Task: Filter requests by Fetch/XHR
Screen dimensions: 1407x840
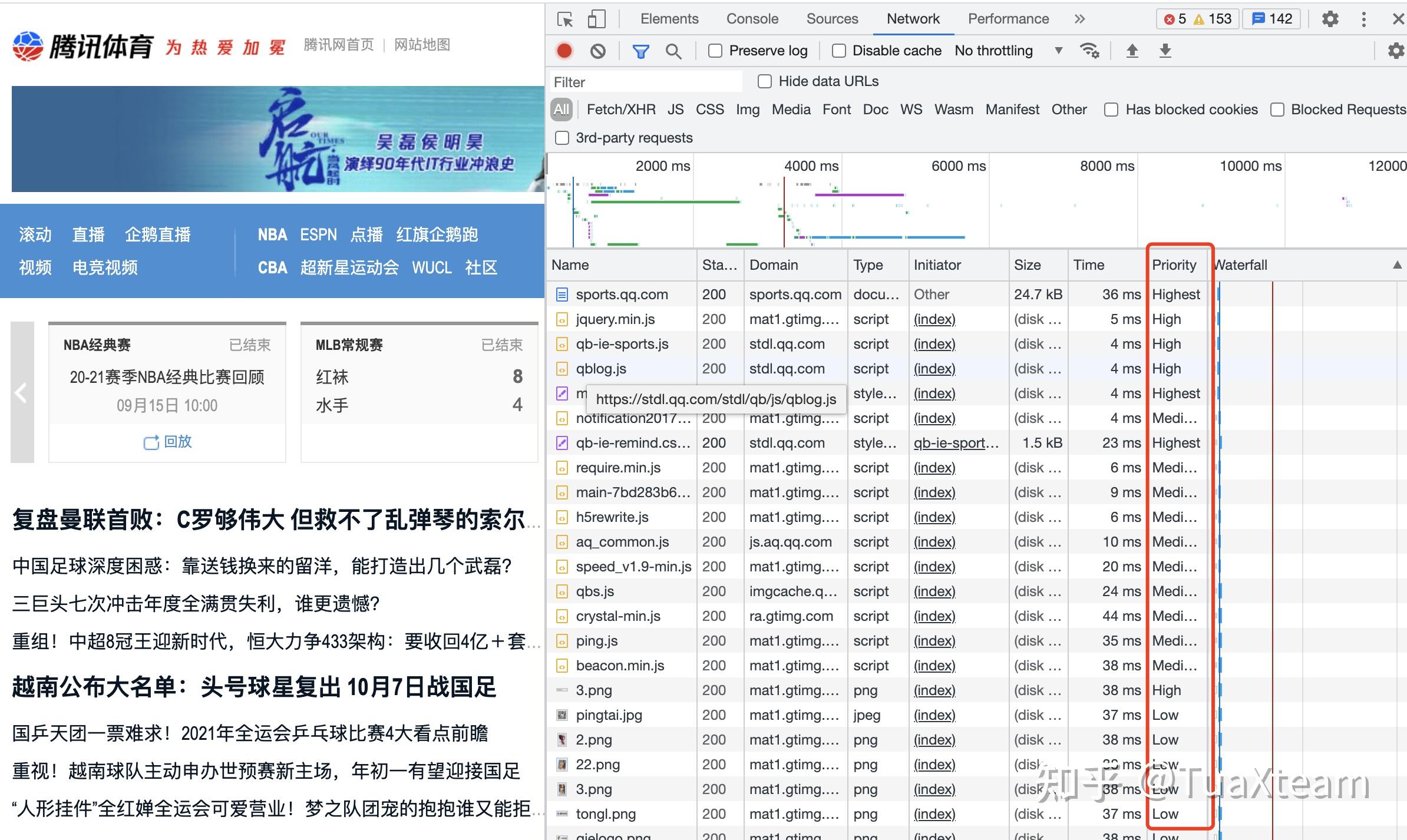Action: click(621, 110)
